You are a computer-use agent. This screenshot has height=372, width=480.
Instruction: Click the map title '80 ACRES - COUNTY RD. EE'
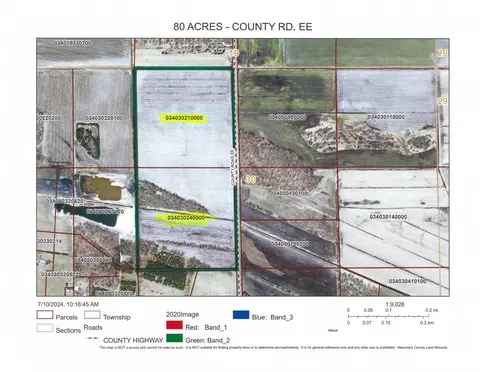tap(243, 27)
